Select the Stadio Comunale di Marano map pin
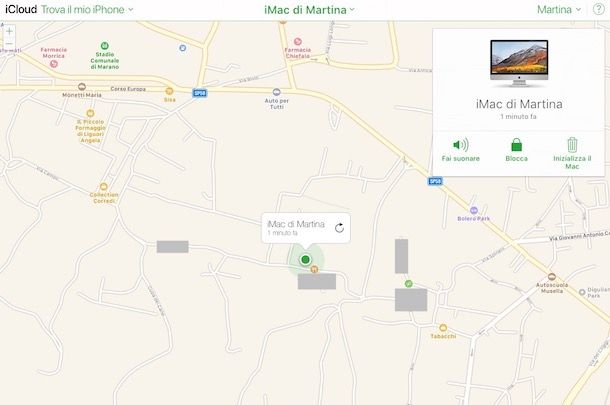This screenshot has width=610, height=405. click(105, 46)
